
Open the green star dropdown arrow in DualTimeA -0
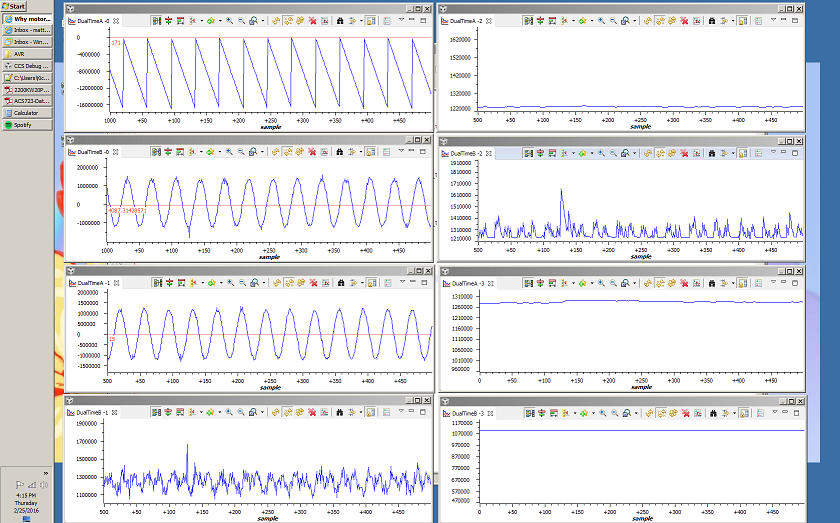[x=220, y=21]
